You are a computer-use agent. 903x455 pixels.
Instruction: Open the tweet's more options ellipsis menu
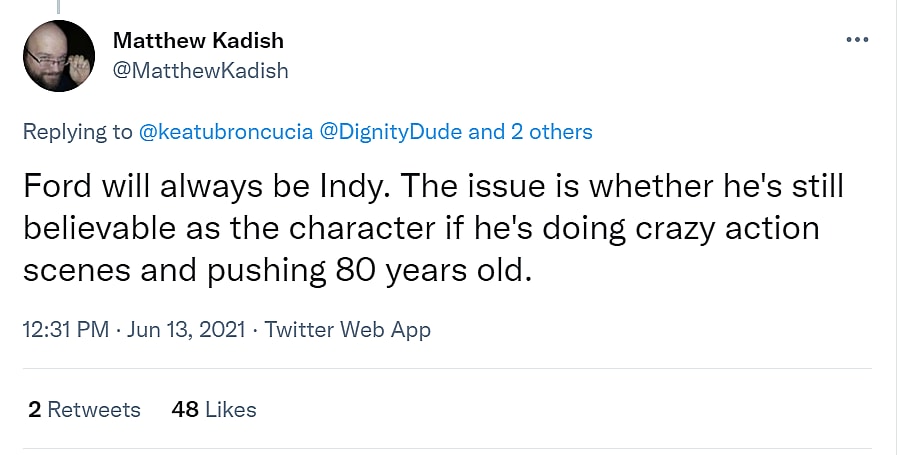coord(857,40)
